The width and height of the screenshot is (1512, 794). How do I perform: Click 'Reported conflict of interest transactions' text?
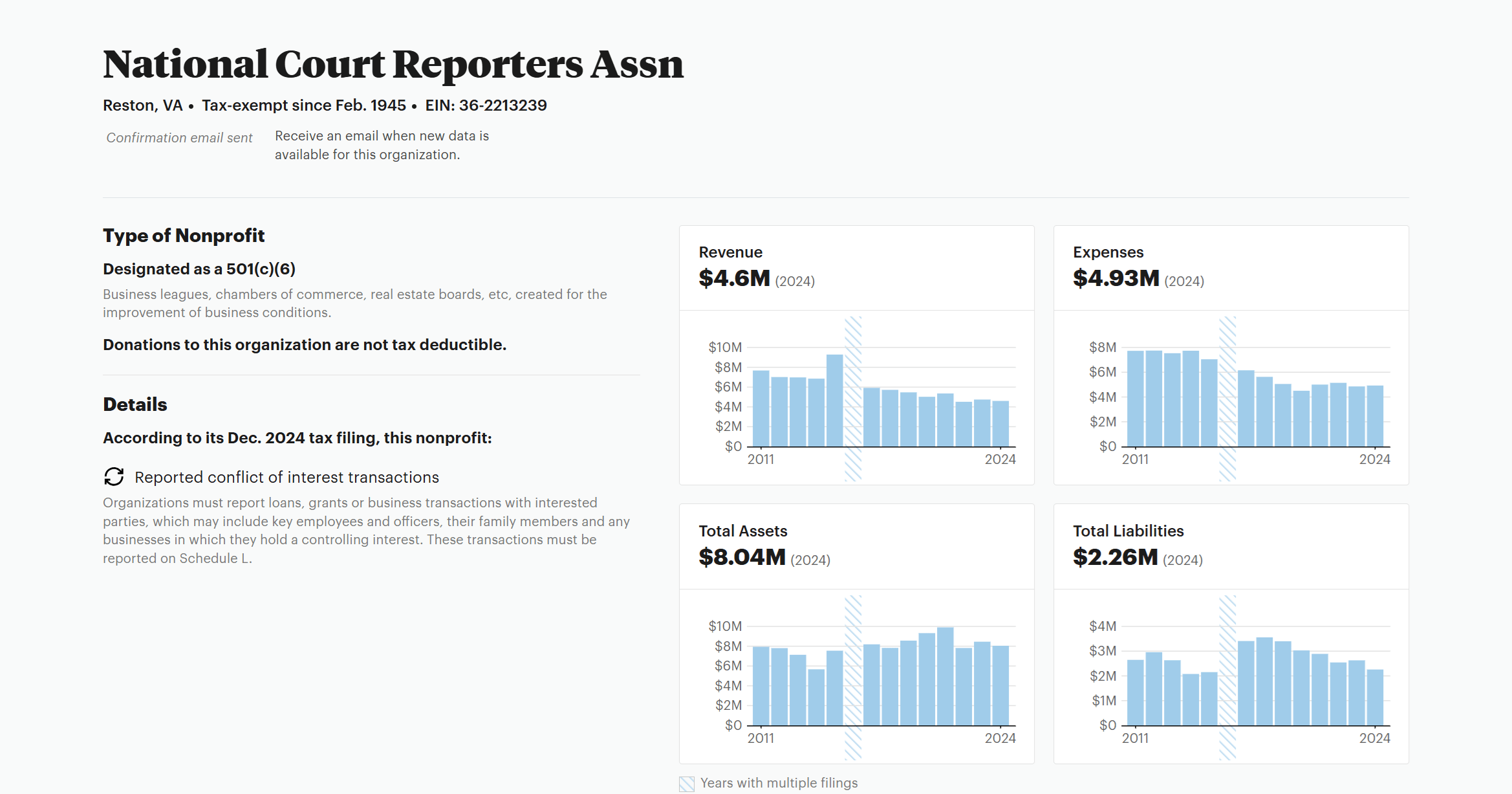(286, 478)
